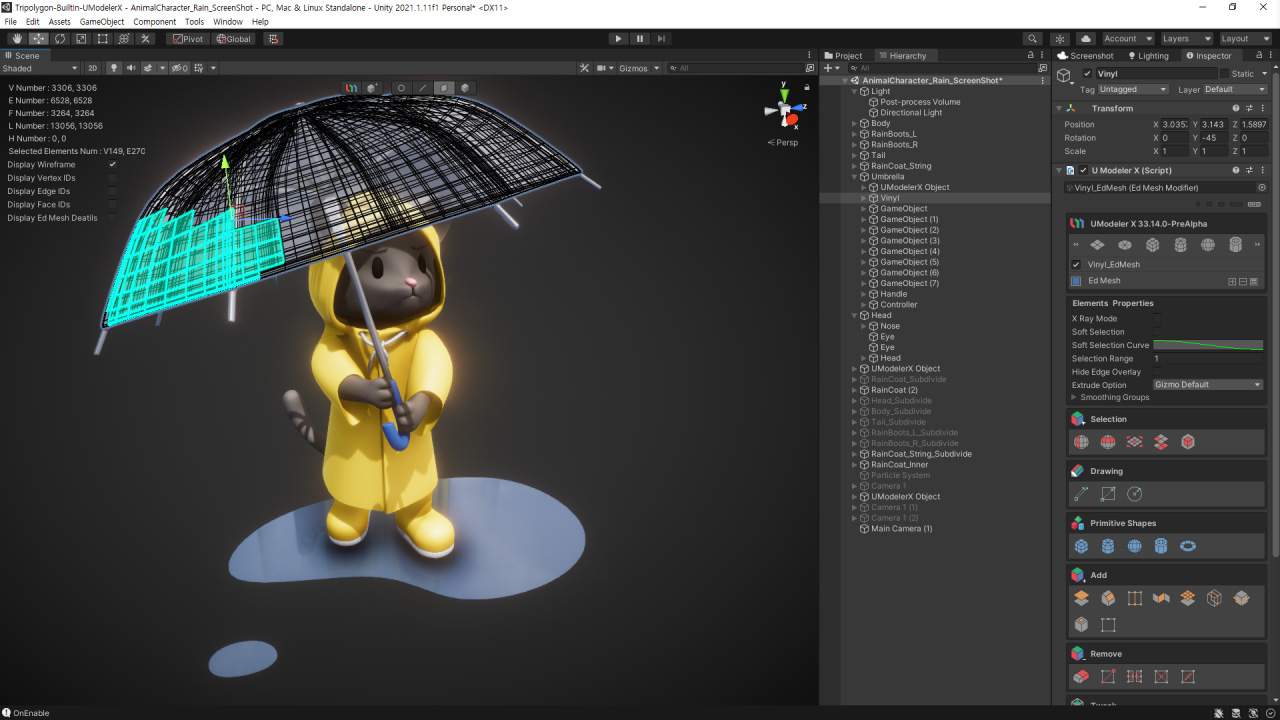Image resolution: width=1280 pixels, height=720 pixels.
Task: Select the Rect transform tool
Action: click(103, 39)
